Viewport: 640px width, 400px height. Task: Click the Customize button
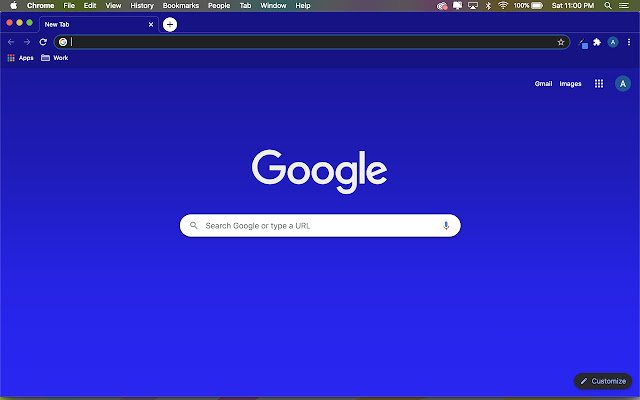click(603, 381)
